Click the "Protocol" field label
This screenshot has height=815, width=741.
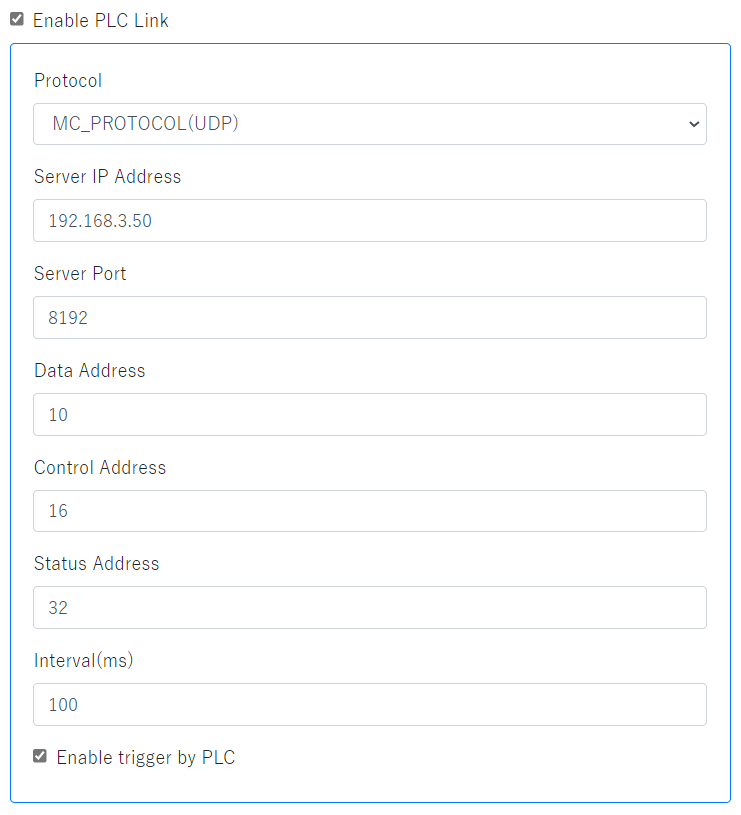[68, 80]
